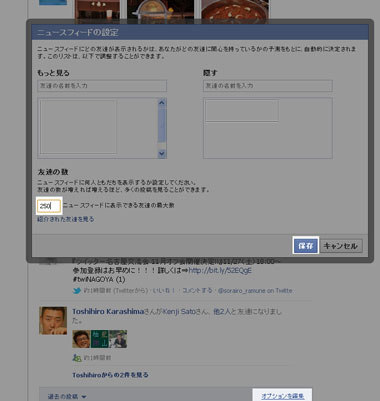Click the いいね！ link under the tweet
This screenshot has width=380, height=401.
tap(164, 291)
